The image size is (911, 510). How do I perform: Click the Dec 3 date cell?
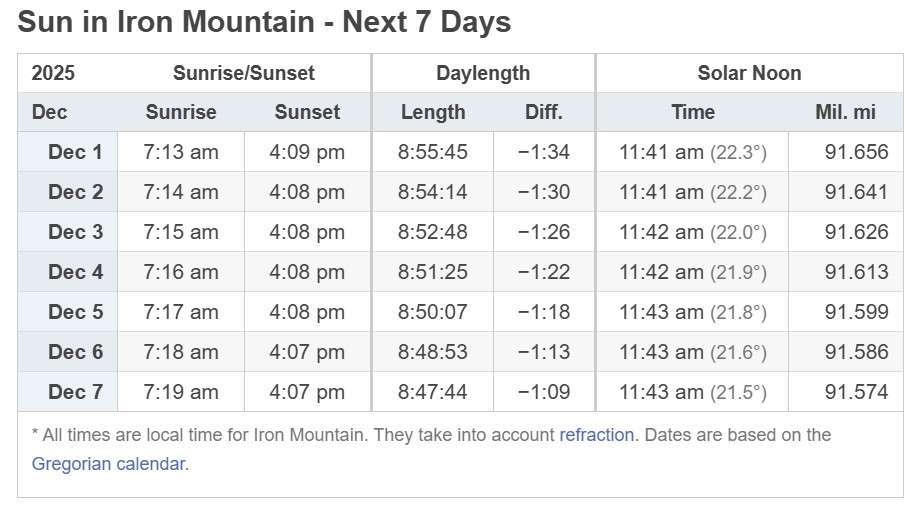75,232
